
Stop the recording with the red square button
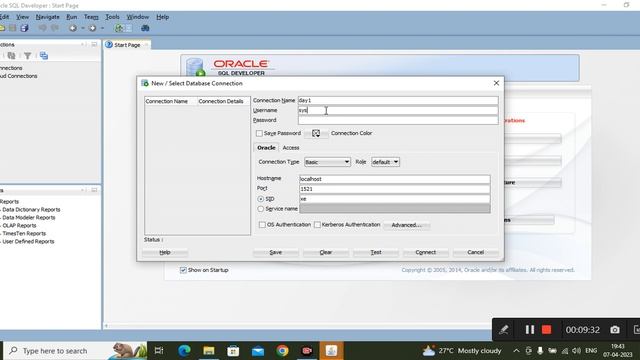pos(547,329)
